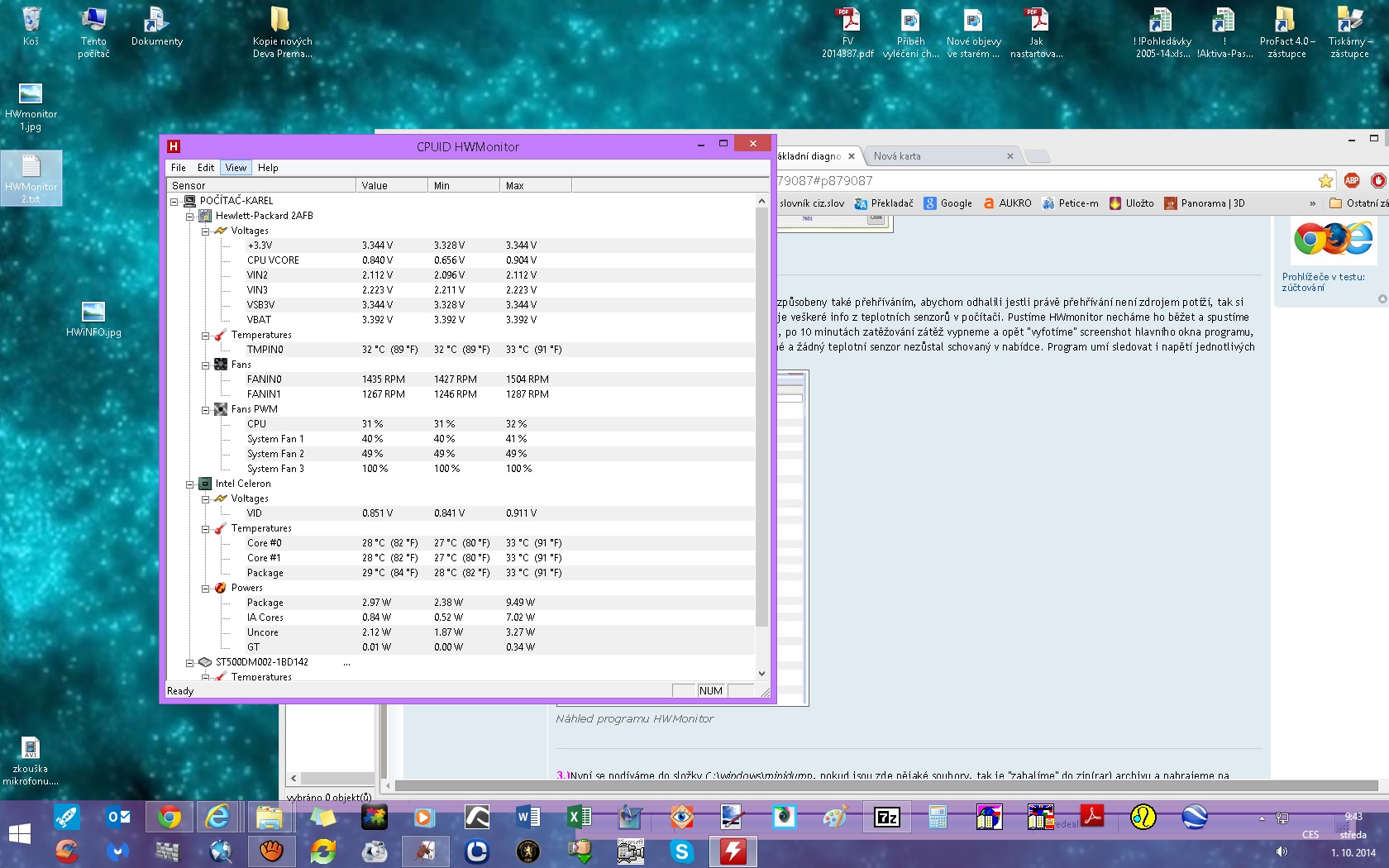This screenshot has height=868, width=1389.
Task: Collapse the POČÍTAČ-KAREL root node
Action: [x=174, y=202]
